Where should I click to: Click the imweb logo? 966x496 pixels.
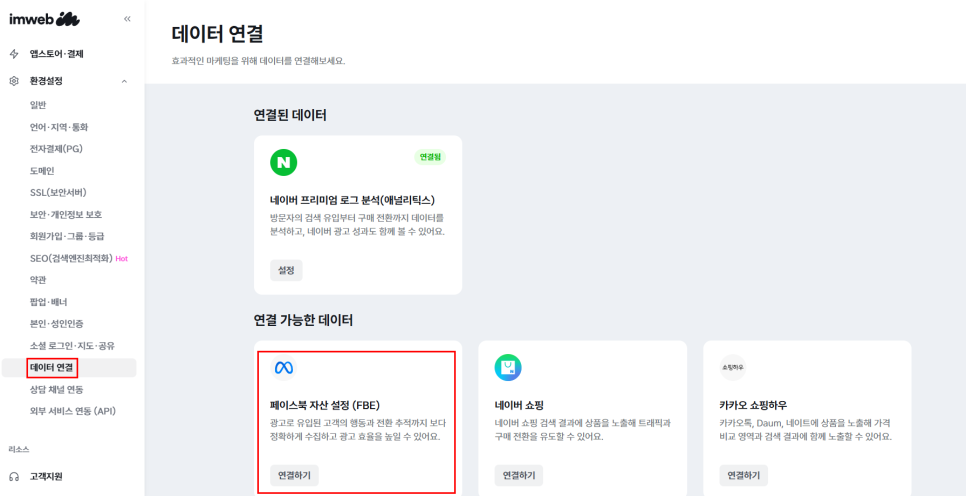44,20
